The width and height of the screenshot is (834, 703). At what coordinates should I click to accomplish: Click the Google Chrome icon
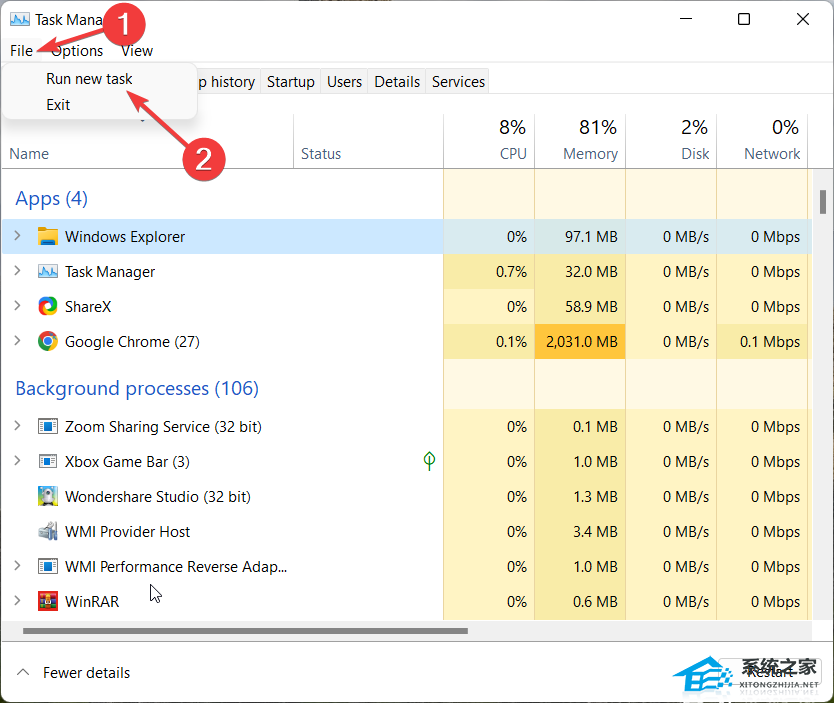[48, 341]
